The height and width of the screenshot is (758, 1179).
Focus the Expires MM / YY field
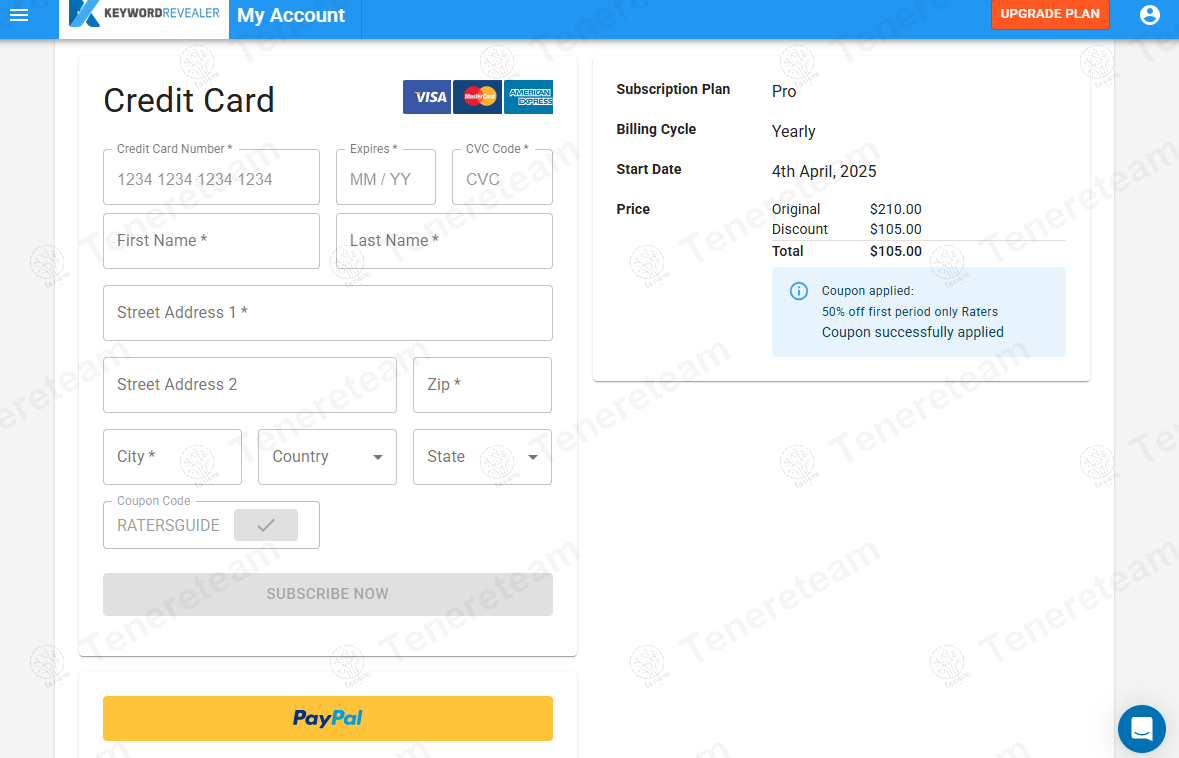386,177
